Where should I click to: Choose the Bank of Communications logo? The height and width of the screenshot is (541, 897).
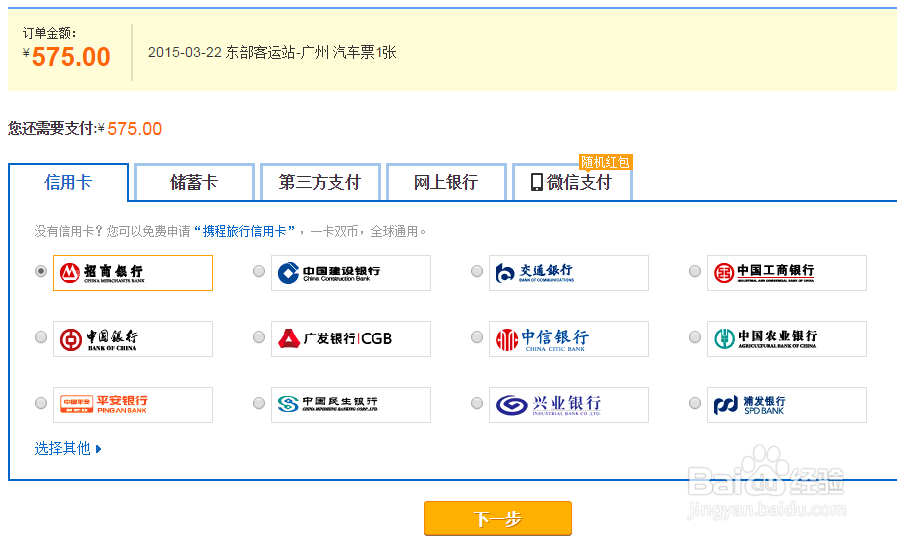click(x=568, y=273)
